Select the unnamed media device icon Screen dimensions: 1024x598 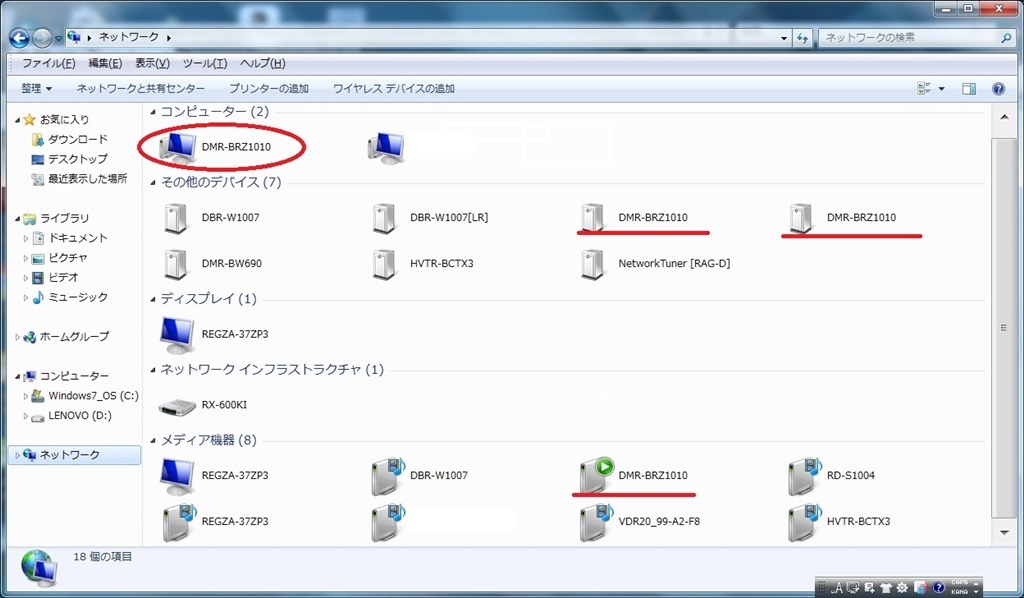pos(387,522)
